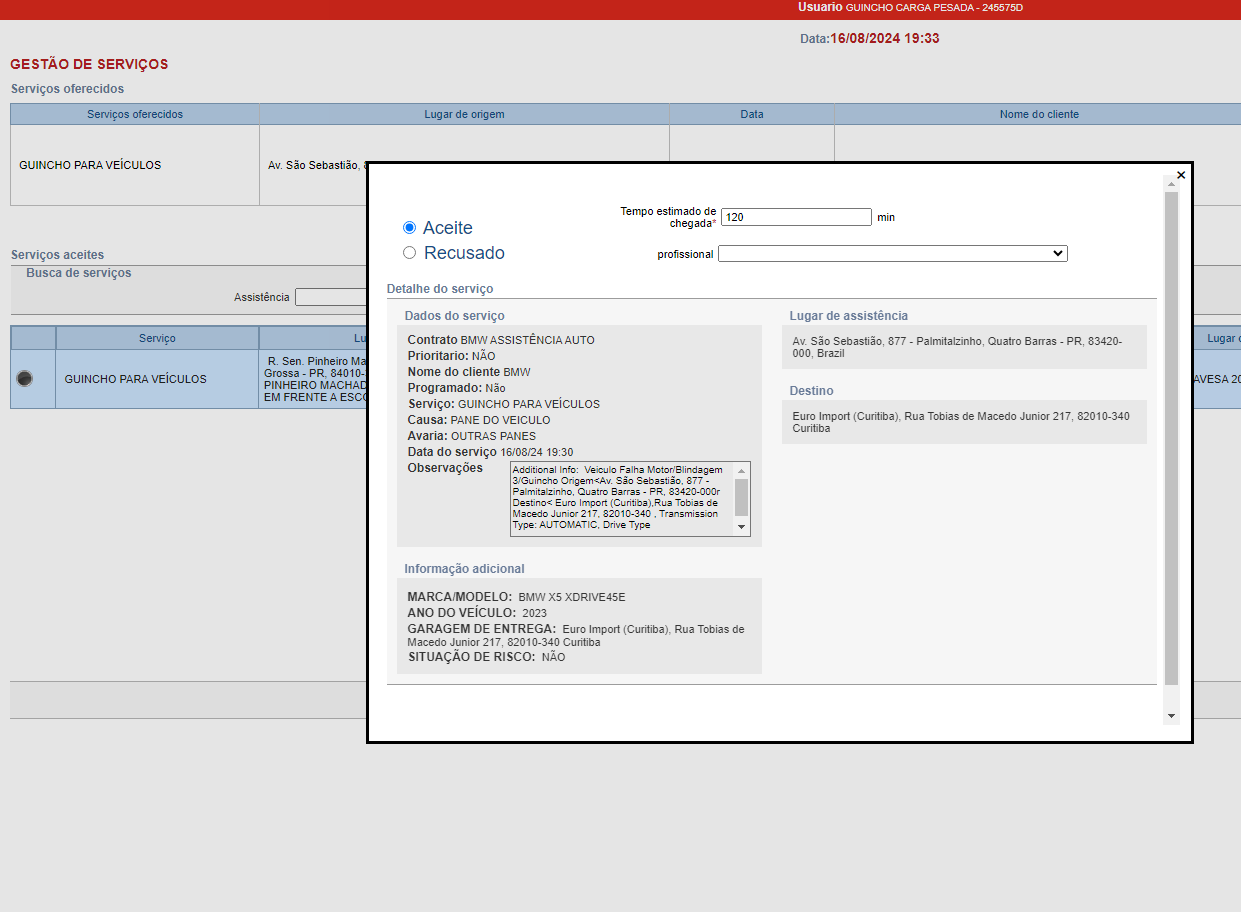Image resolution: width=1241 pixels, height=912 pixels.
Task: Select the Recusado radio option
Action: [x=409, y=253]
